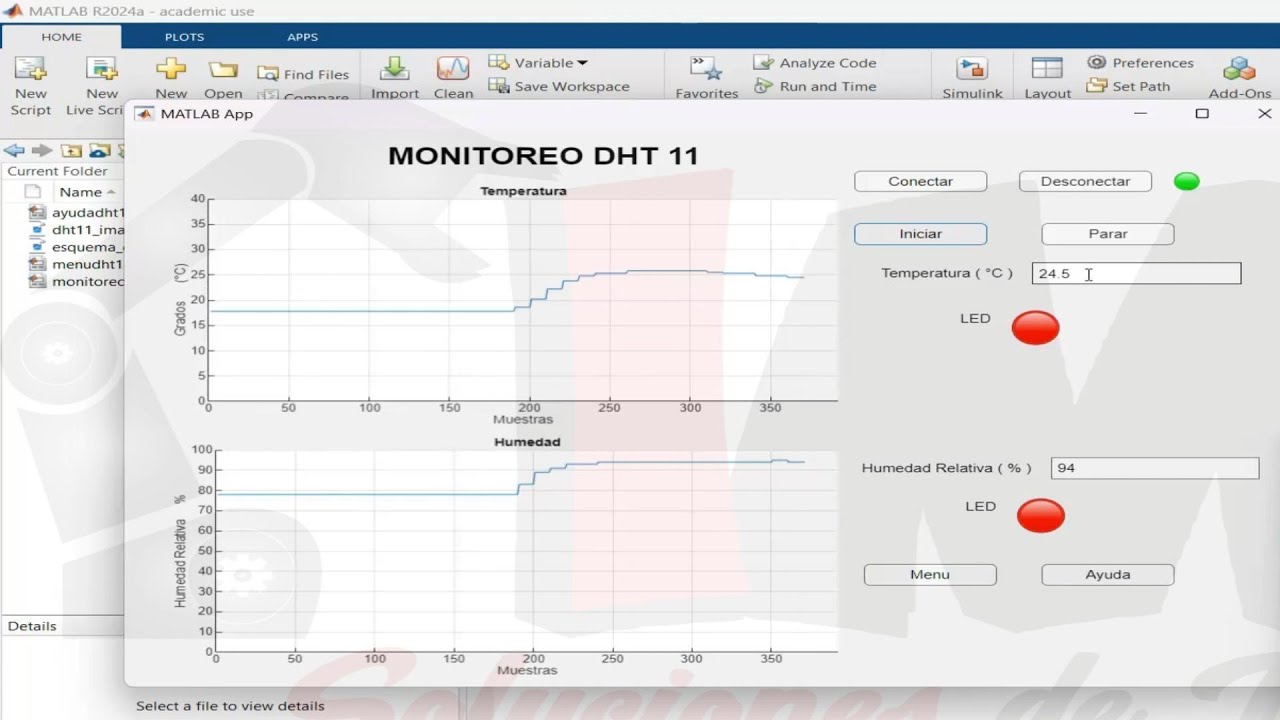Select the monitoreo file in Current Folder
This screenshot has height=720, width=1280.
tap(77, 281)
